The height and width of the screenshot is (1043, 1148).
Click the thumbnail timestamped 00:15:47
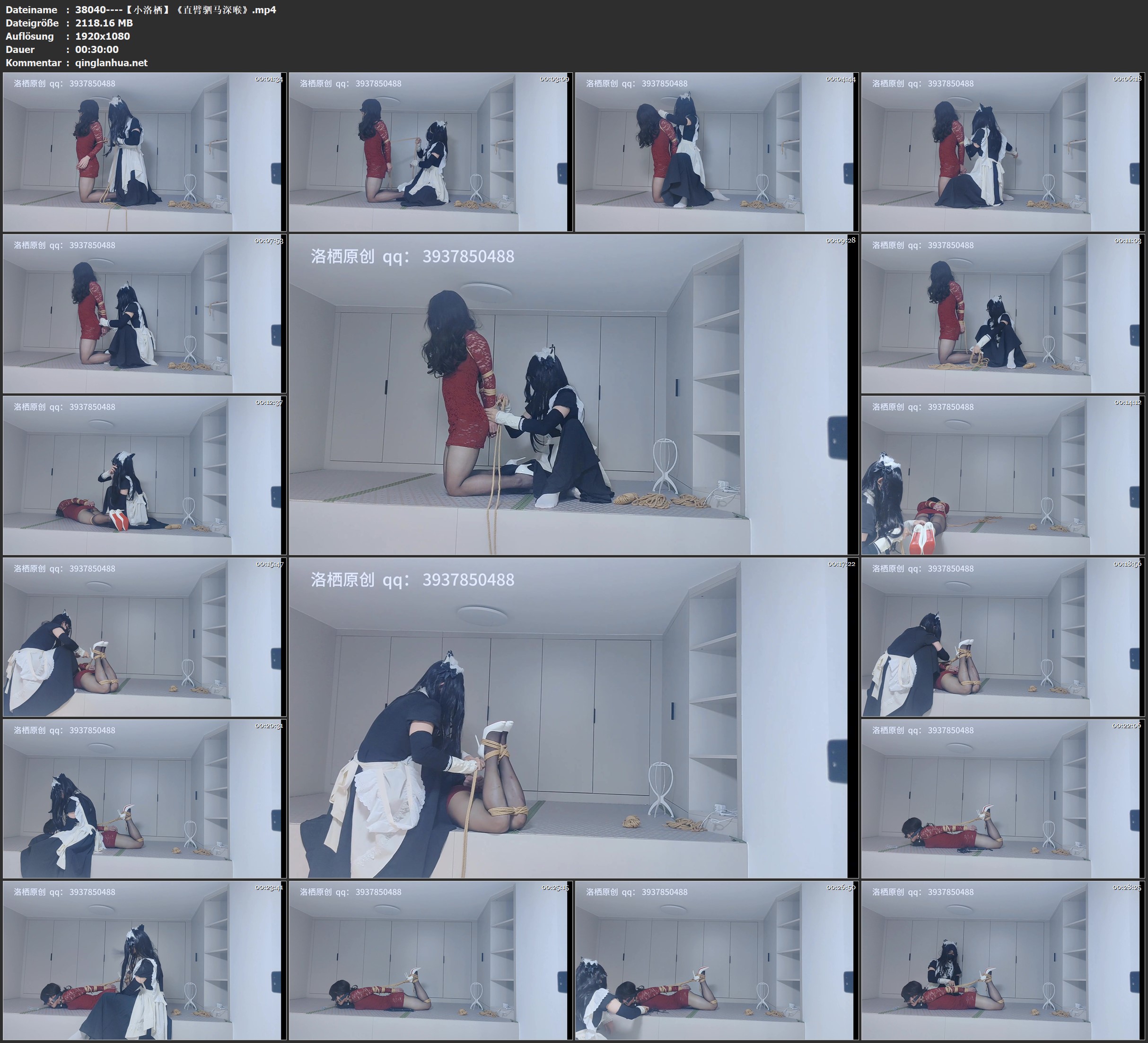coord(143,637)
